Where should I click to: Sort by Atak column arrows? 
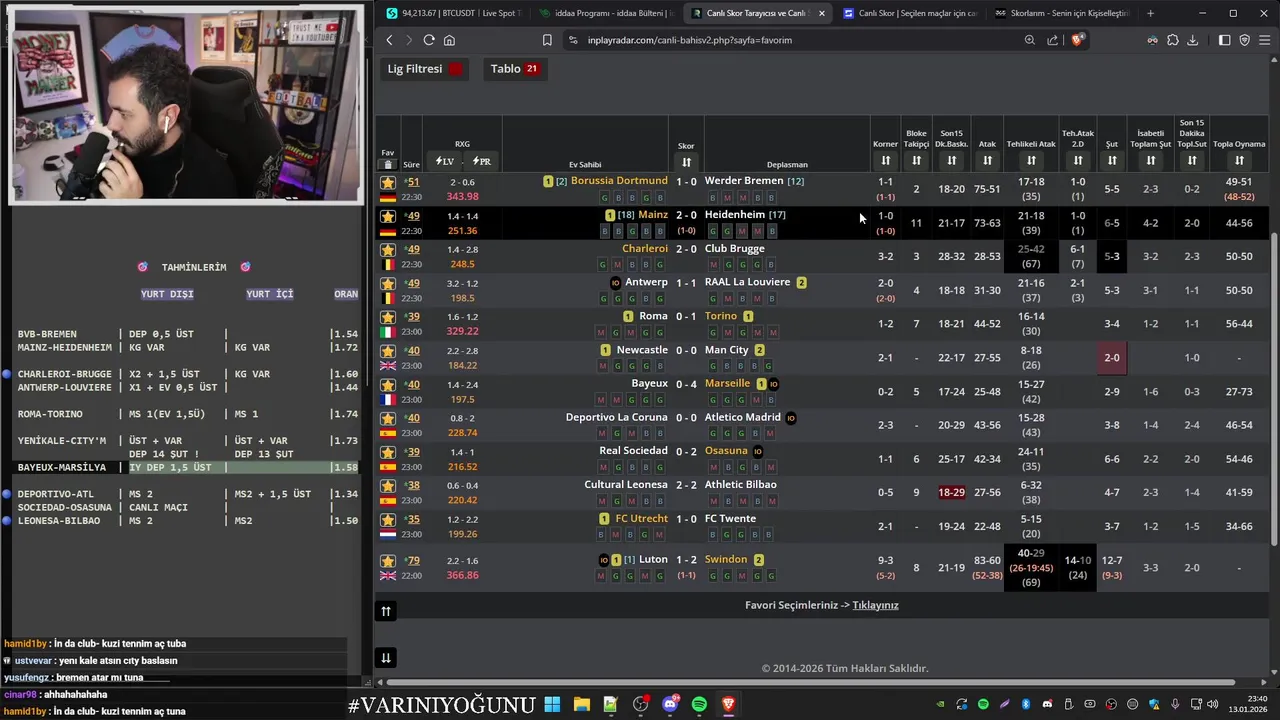[x=987, y=161]
